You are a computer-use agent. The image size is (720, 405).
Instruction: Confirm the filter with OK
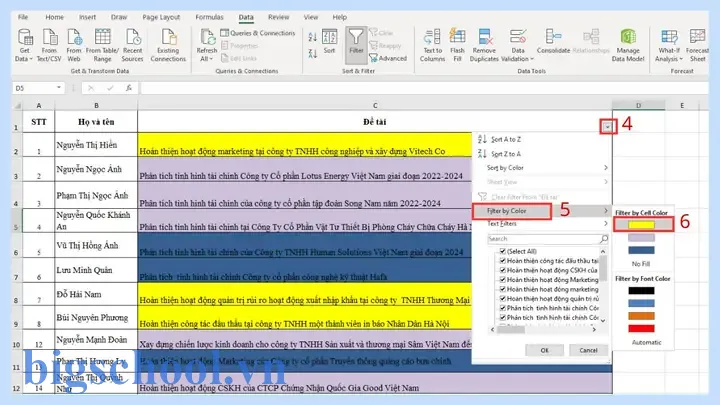point(545,350)
